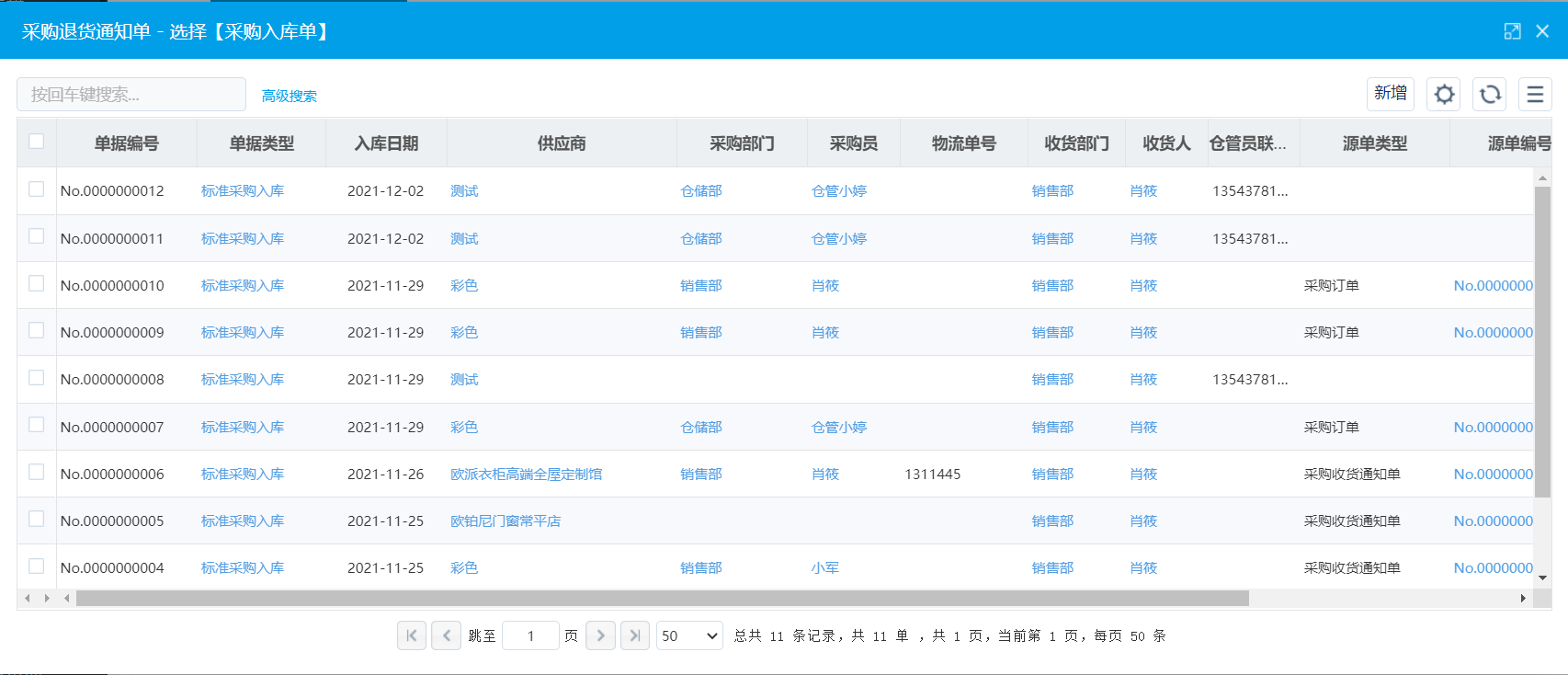Click horizontal scrollbar right arrow

[x=1523, y=599]
